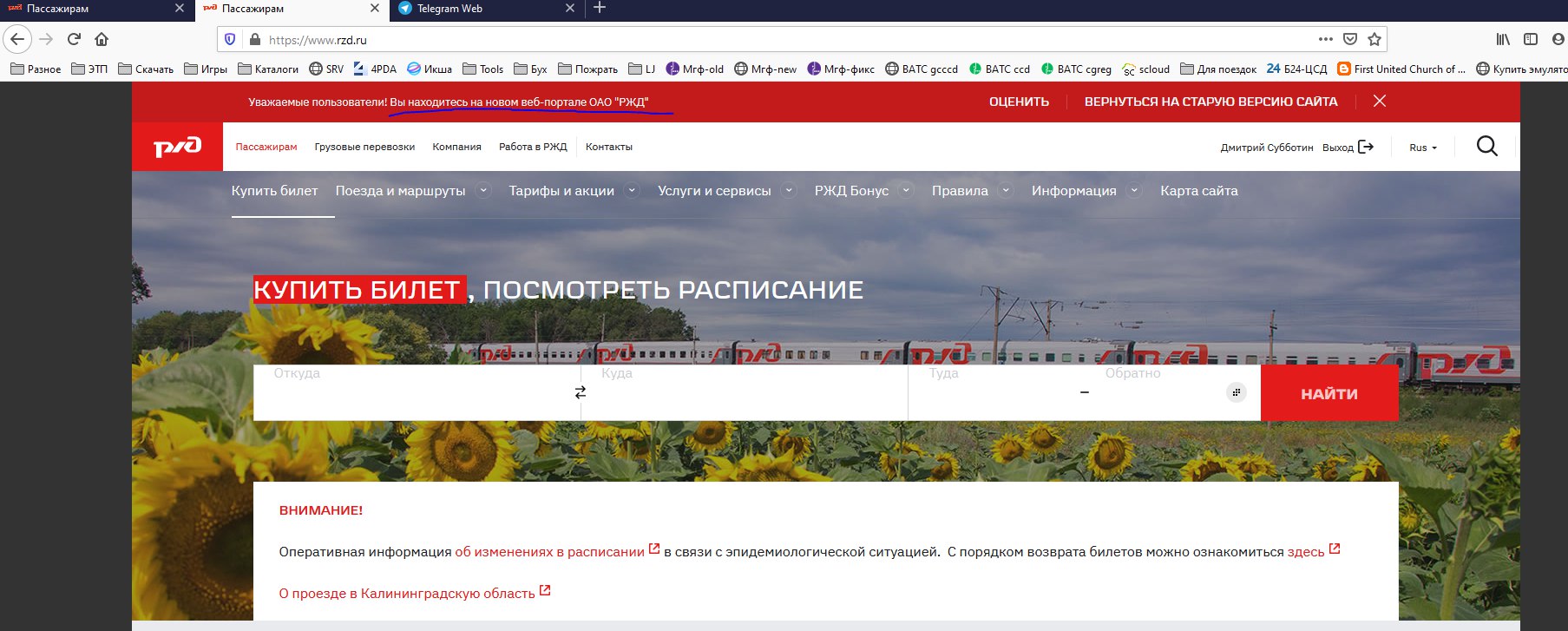This screenshot has width=1568, height=631.
Task: Expand Поезда и маршруты submenu chevron
Action: [484, 190]
